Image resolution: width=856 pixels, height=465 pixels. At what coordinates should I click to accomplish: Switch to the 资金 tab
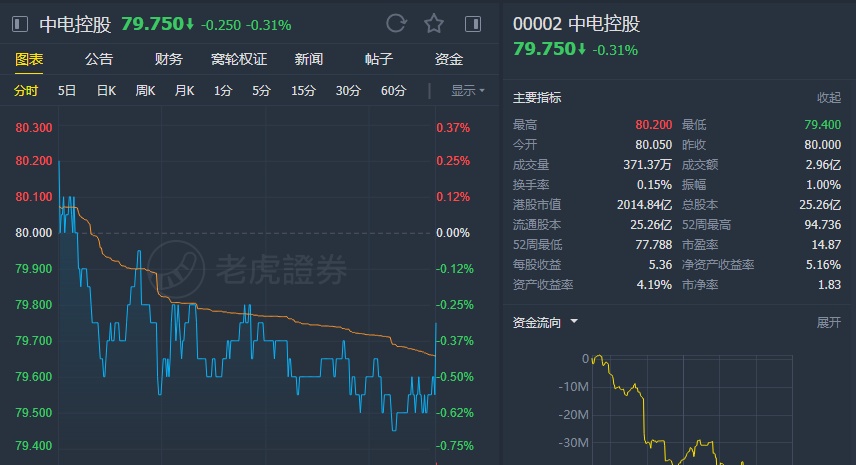(449, 59)
